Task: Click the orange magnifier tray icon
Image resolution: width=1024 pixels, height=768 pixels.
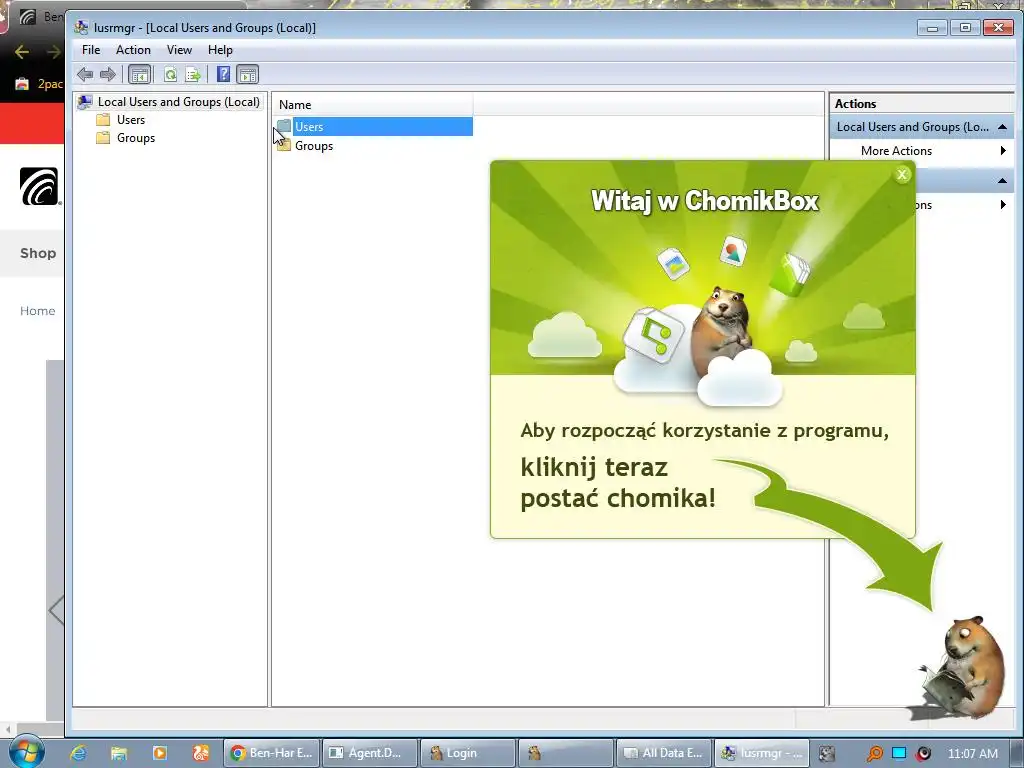Action: 874,754
